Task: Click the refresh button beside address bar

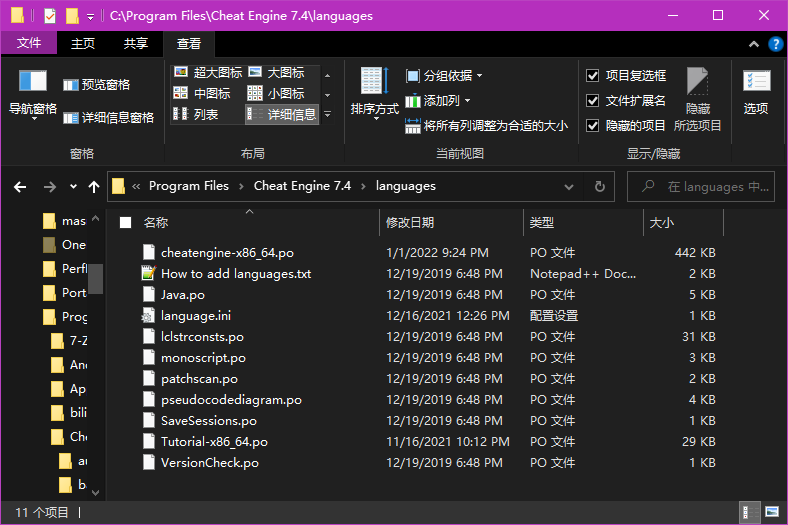Action: (599, 186)
